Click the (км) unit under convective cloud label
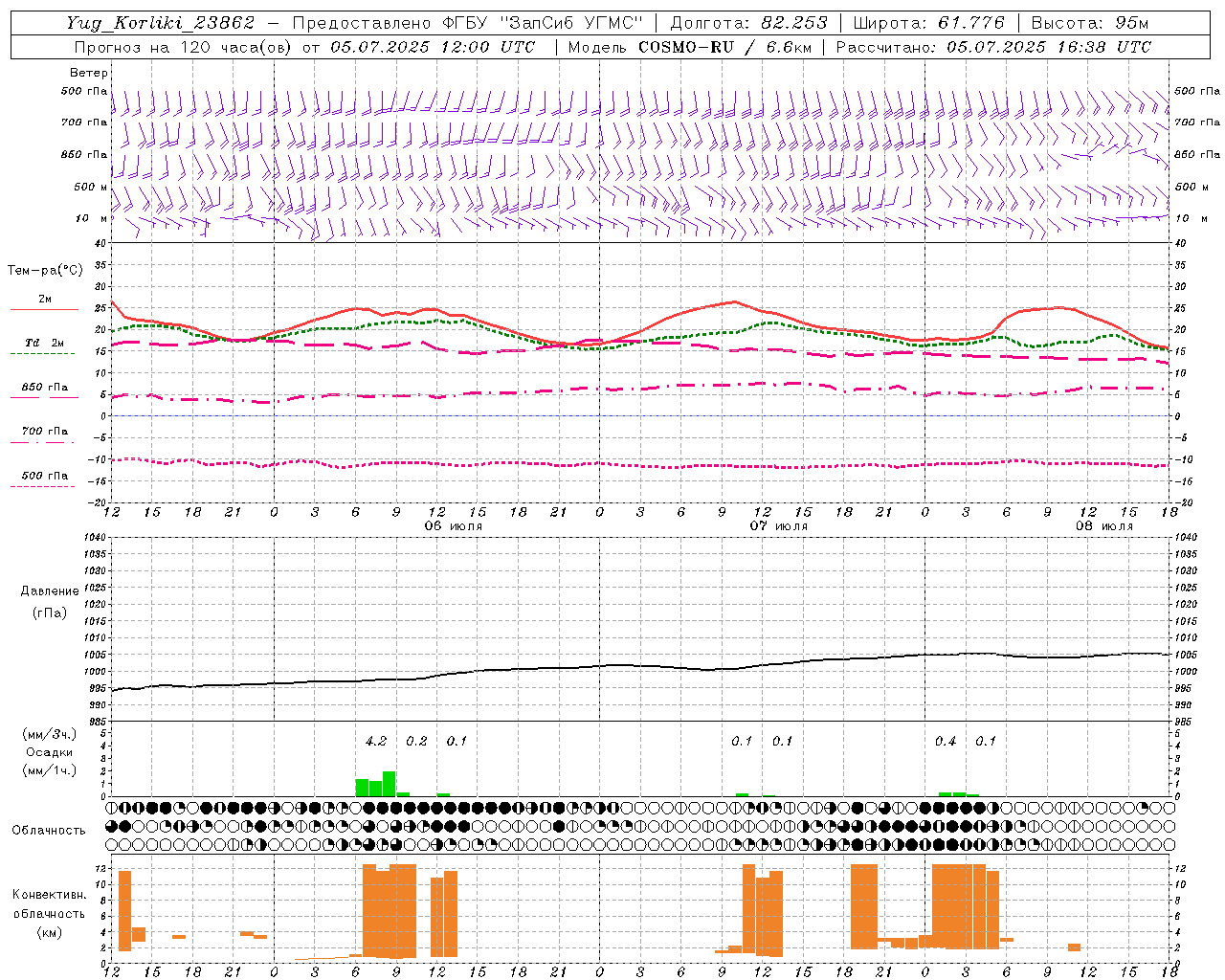The width and height of the screenshot is (1225, 980). tap(50, 932)
